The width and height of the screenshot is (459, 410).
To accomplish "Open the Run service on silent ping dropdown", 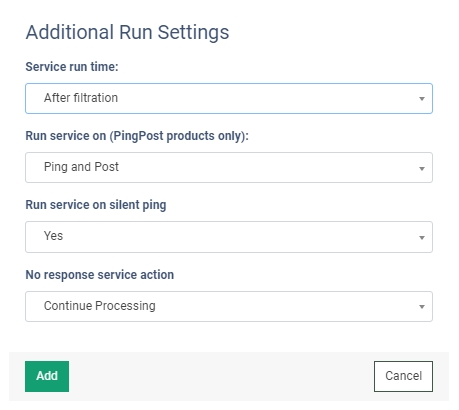I will point(229,237).
